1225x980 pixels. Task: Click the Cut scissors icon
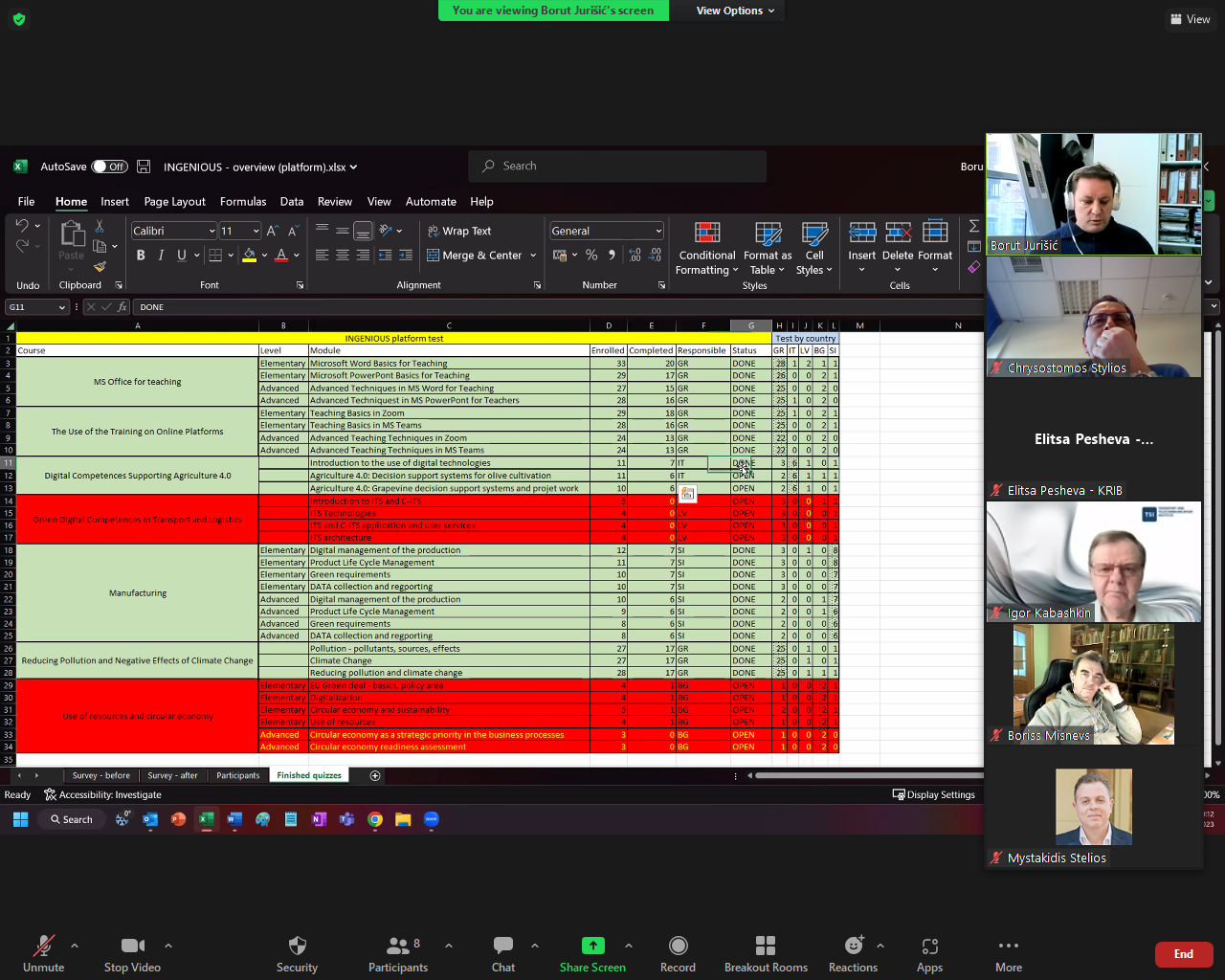(100, 226)
